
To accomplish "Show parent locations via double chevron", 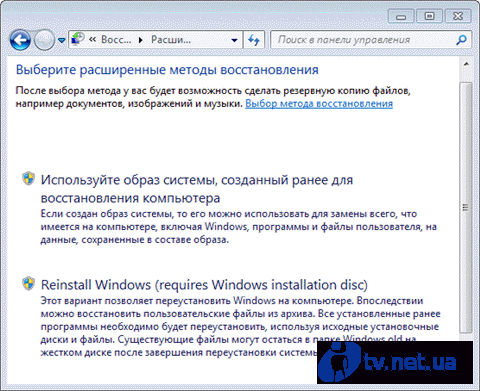I will (x=93, y=40).
